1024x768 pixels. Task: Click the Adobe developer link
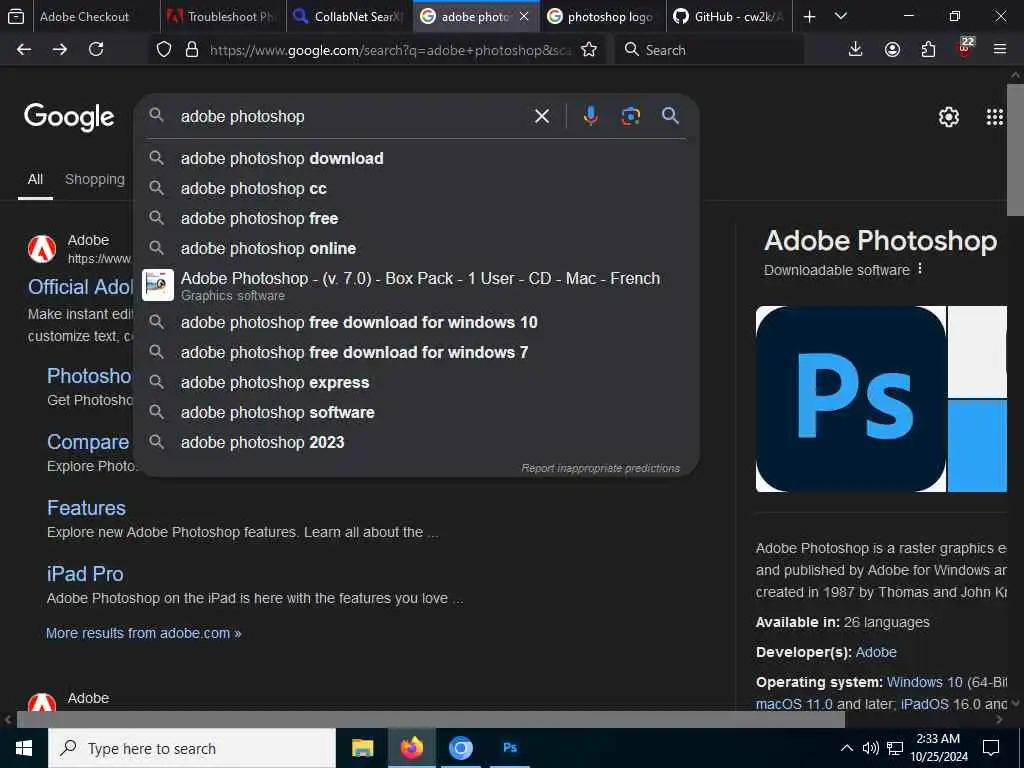tap(876, 652)
